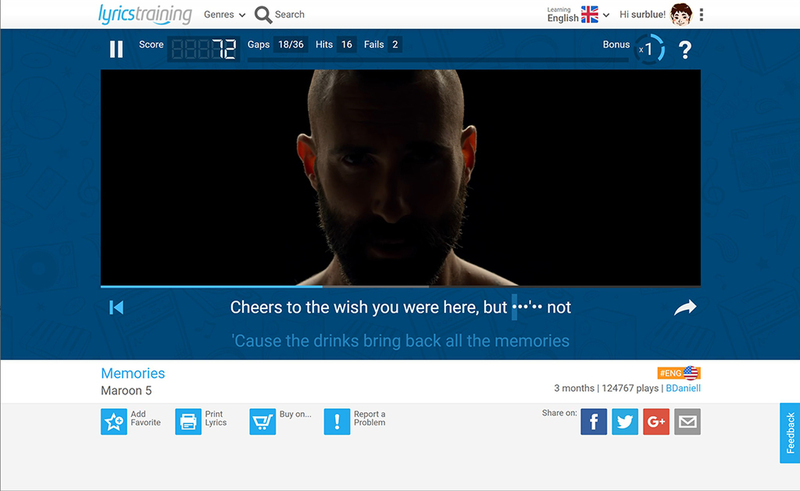This screenshot has width=800, height=491.
Task: Open the LyricsTraining home logo
Action: [x=145, y=14]
